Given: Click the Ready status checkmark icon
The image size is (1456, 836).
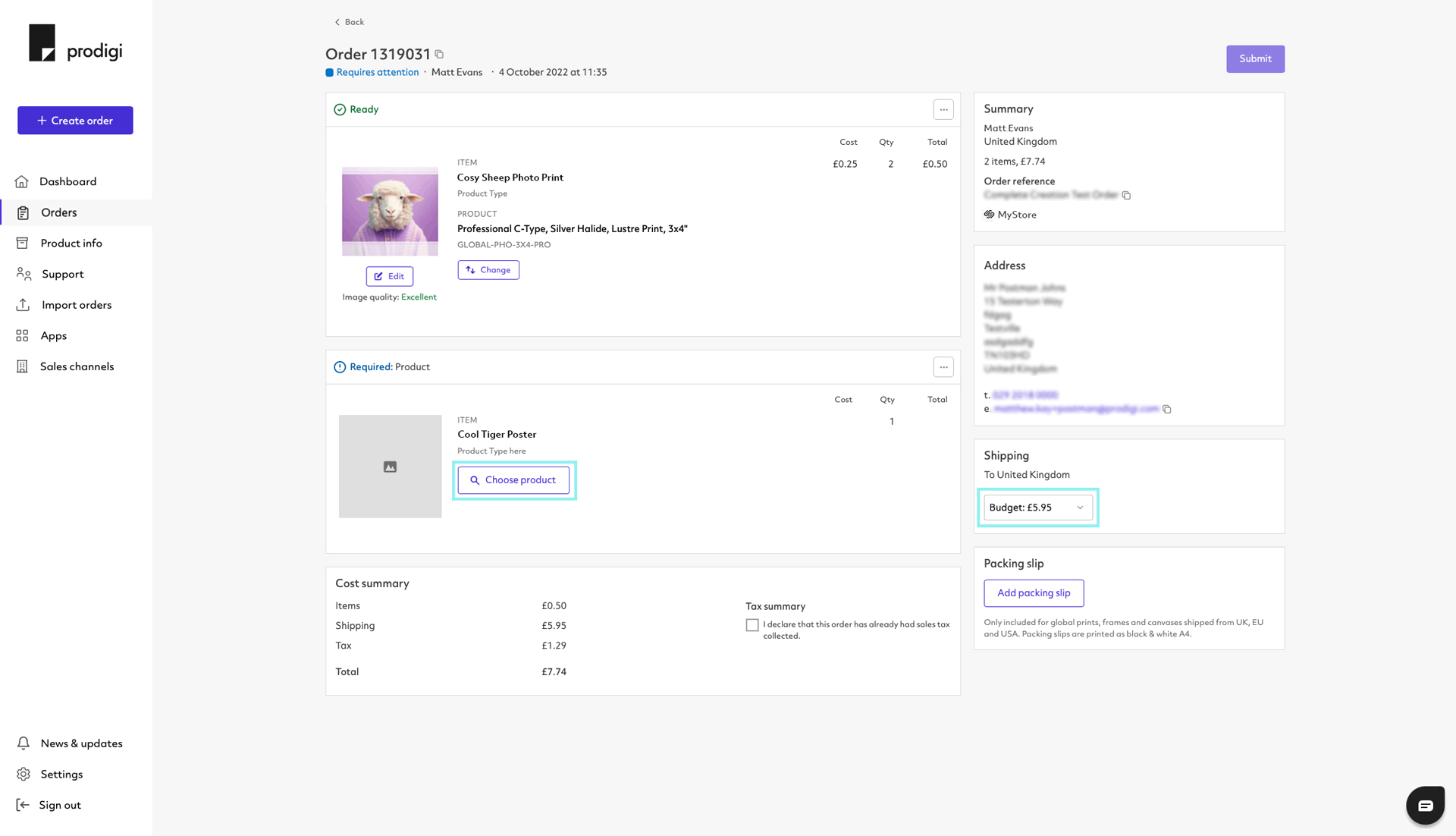Looking at the screenshot, I should 339,109.
